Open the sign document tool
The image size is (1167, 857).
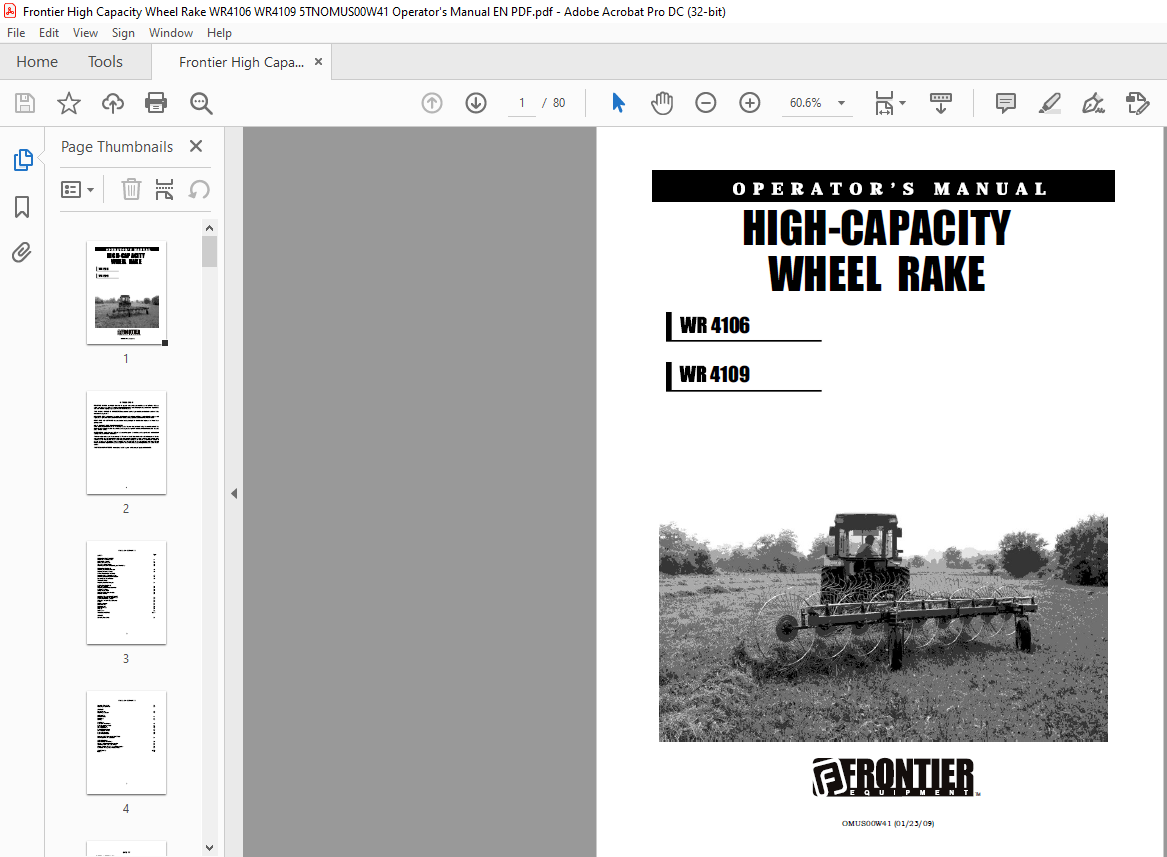[1093, 103]
